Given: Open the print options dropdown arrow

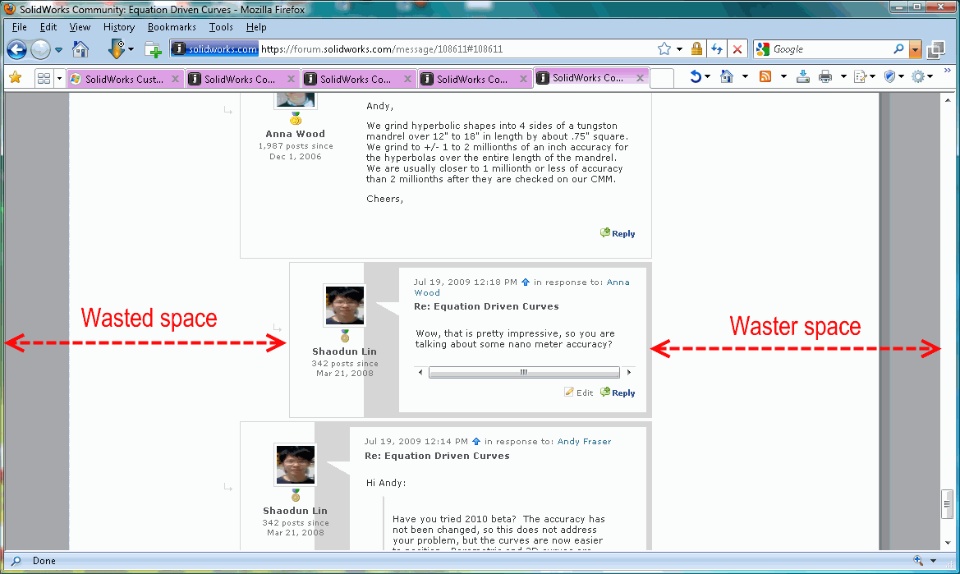Looking at the screenshot, I should pos(843,76).
